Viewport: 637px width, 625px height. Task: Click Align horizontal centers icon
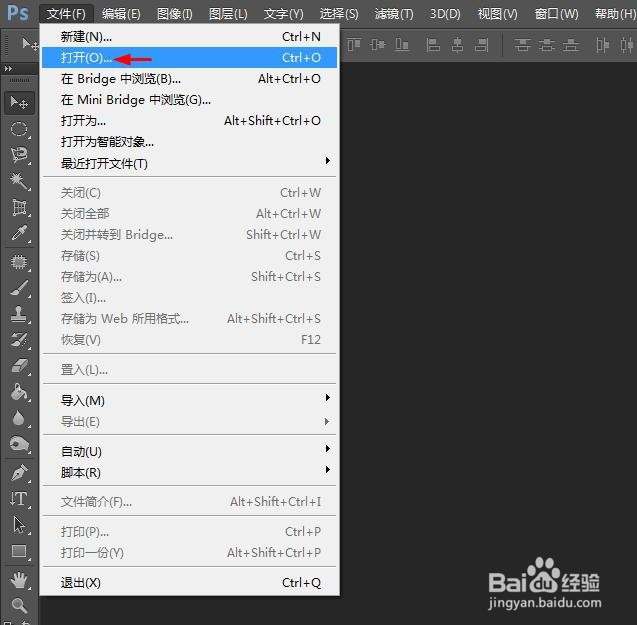[457, 44]
